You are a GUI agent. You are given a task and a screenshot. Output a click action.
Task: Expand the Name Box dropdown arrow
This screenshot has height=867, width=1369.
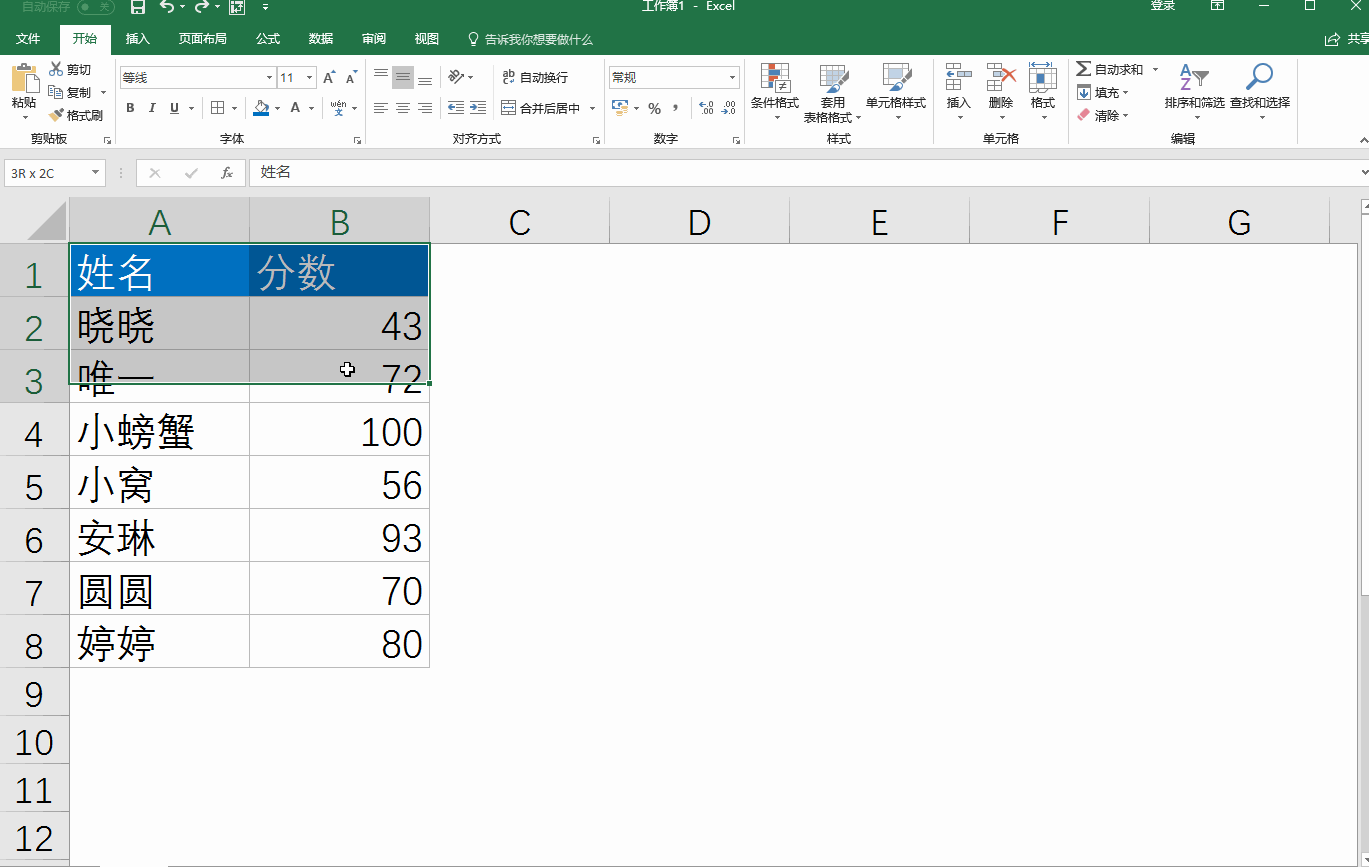96,173
